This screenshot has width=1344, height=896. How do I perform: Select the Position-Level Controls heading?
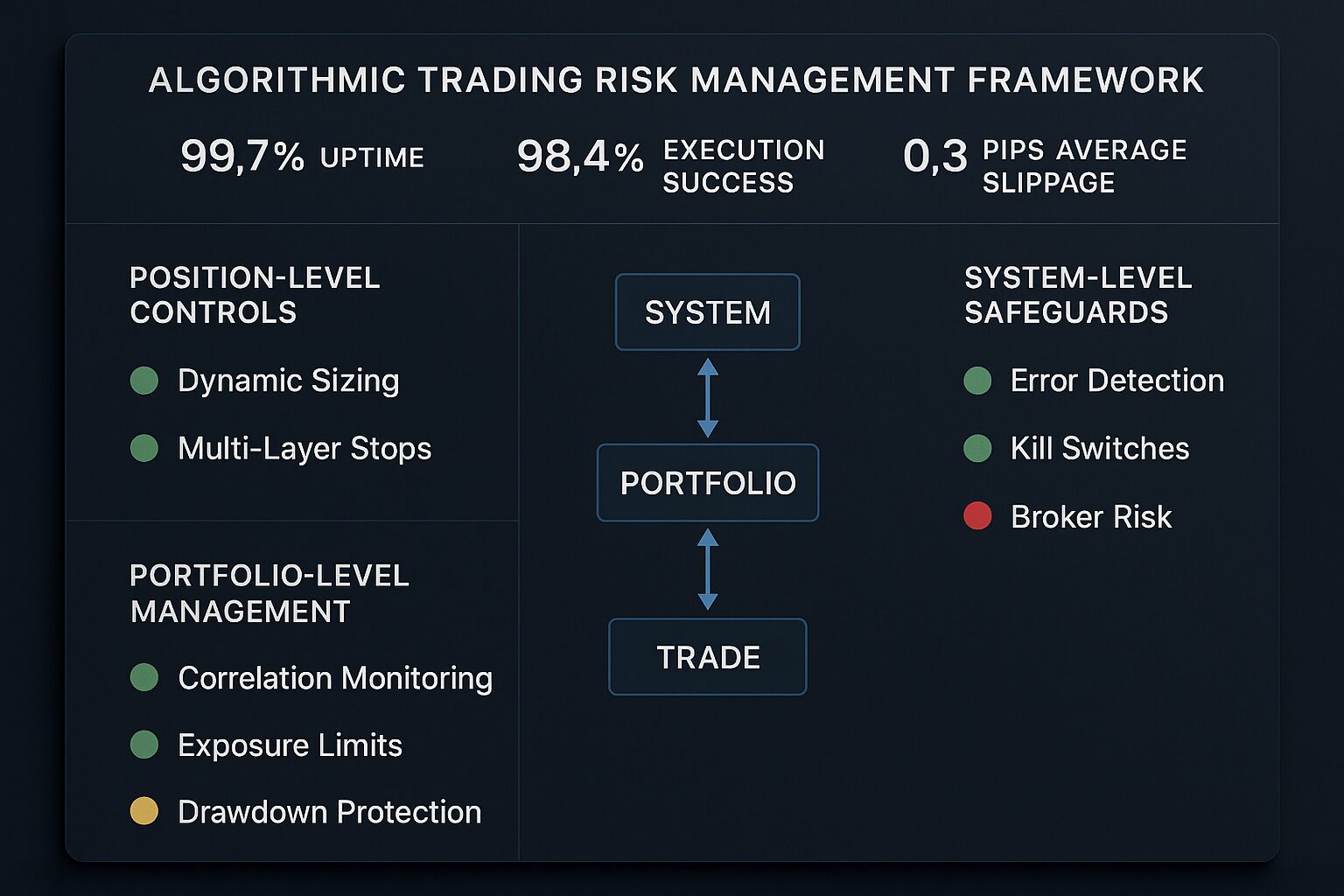[255, 295]
